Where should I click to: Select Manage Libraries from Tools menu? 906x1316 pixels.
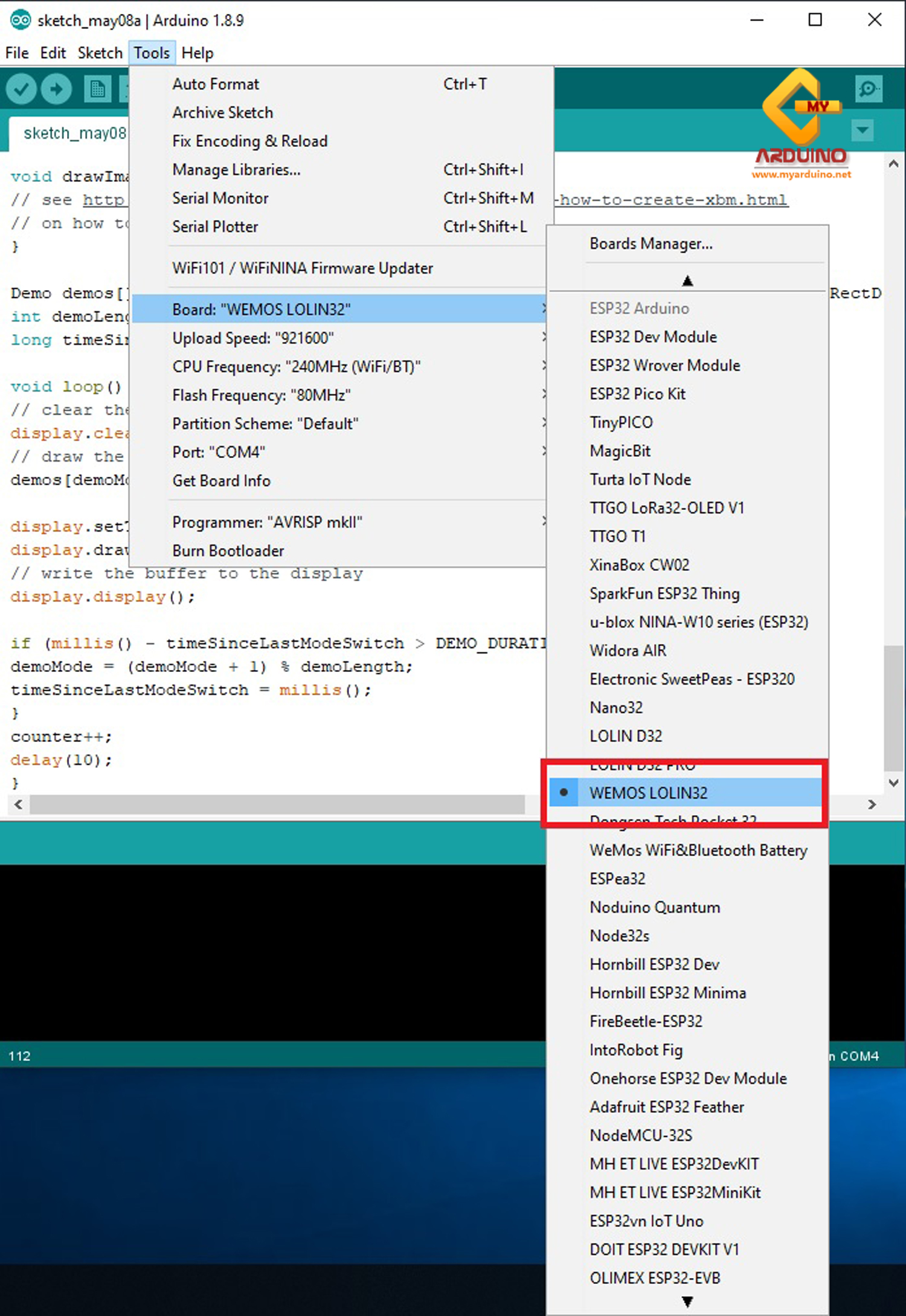click(x=236, y=170)
